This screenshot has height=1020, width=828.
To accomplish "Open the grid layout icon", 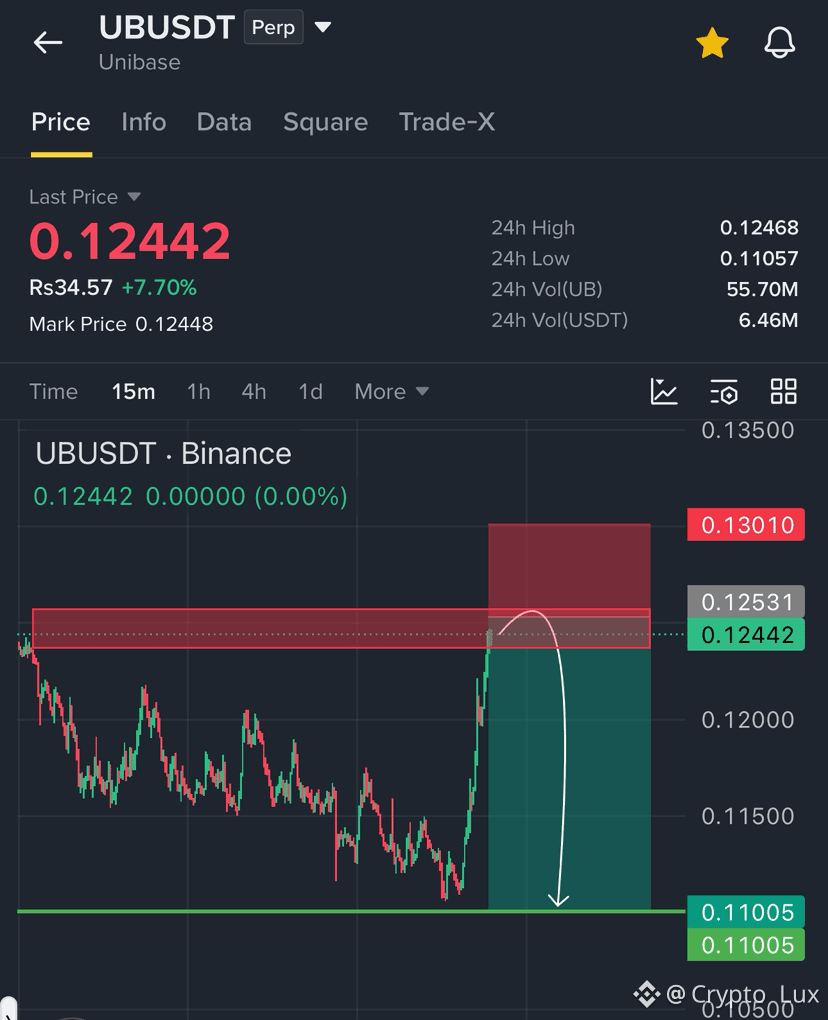I will pyautogui.click(x=783, y=392).
